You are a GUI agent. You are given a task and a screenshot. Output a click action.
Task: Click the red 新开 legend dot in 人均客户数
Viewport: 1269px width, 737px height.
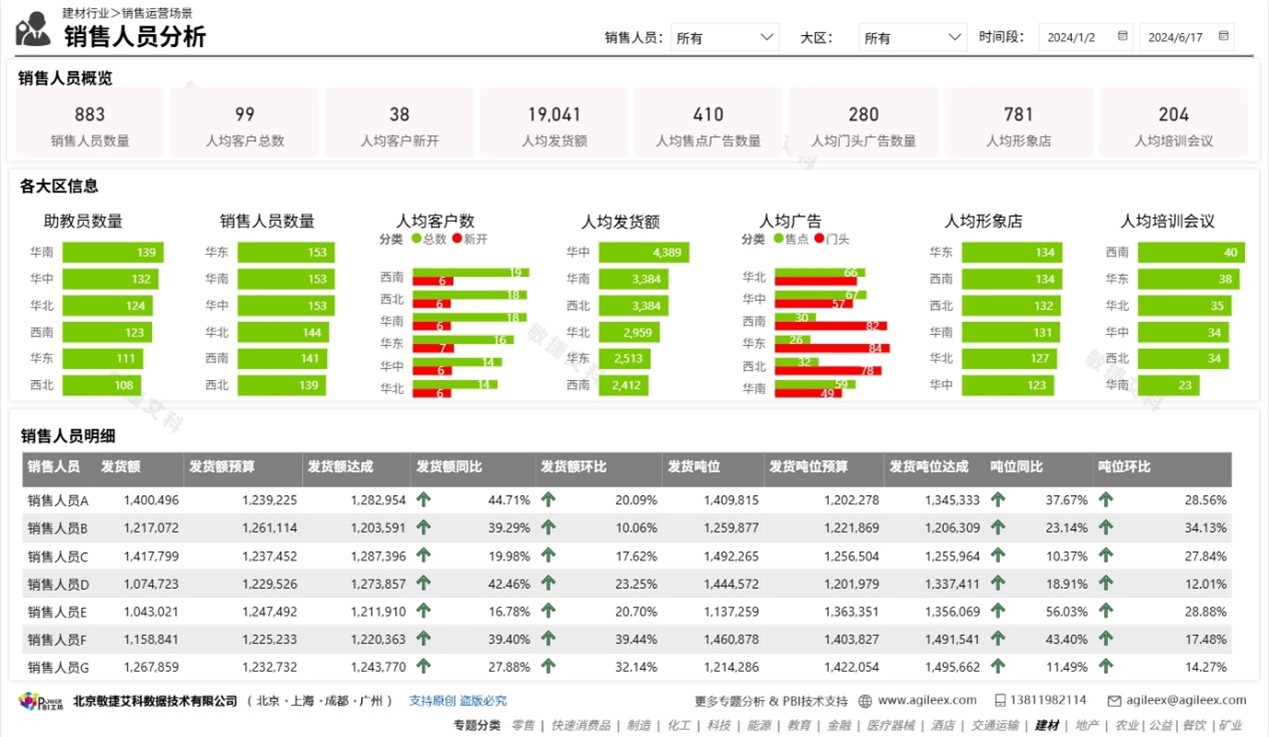[457, 240]
